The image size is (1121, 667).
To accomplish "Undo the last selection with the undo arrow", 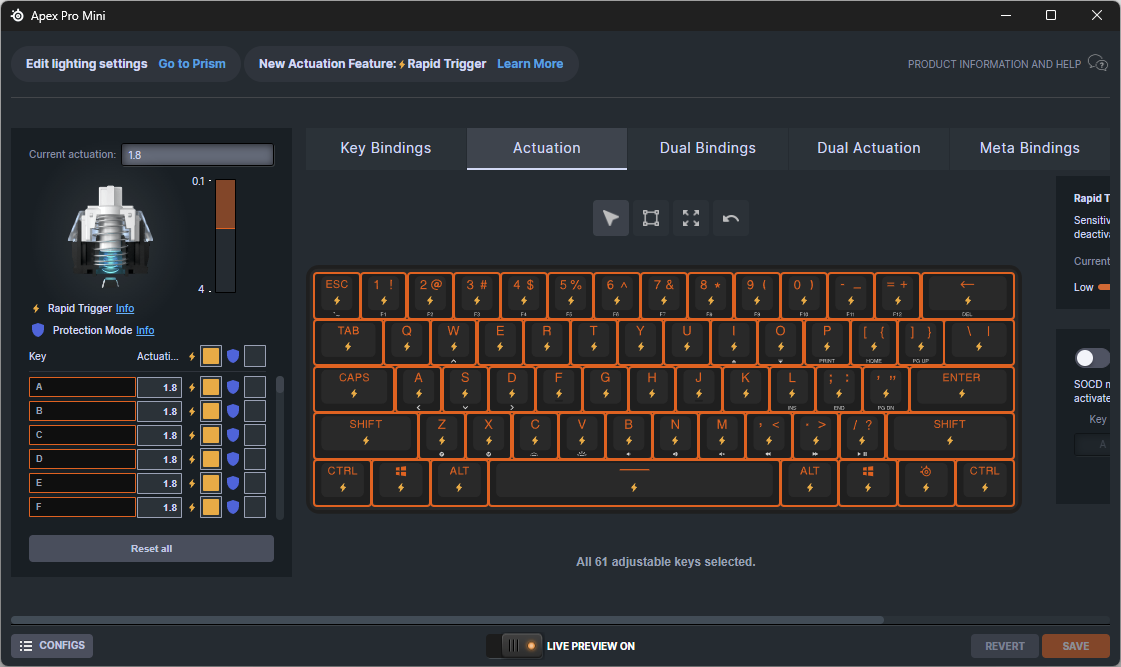I will [x=731, y=218].
